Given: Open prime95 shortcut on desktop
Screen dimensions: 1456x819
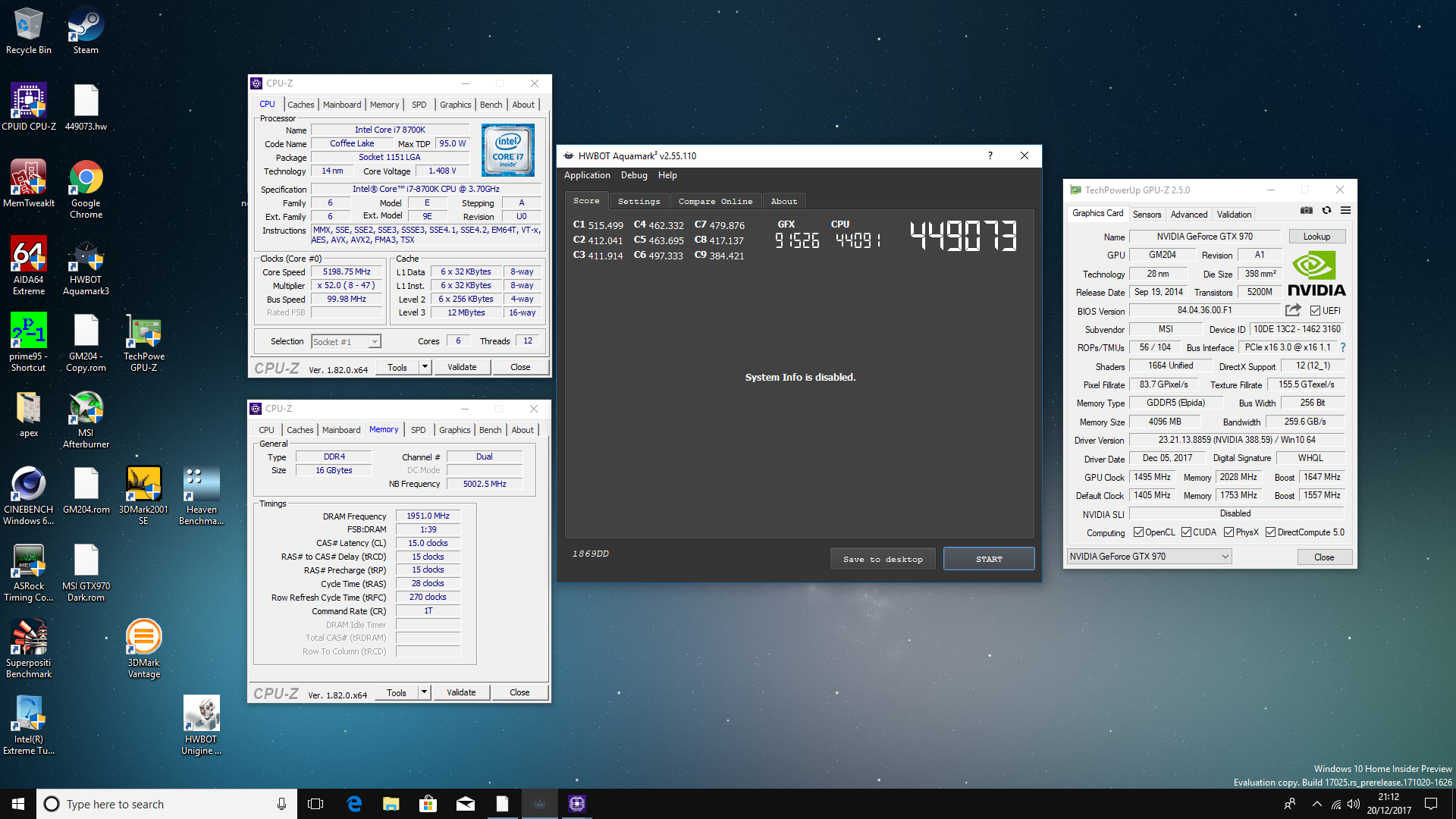Looking at the screenshot, I should click(x=29, y=342).
